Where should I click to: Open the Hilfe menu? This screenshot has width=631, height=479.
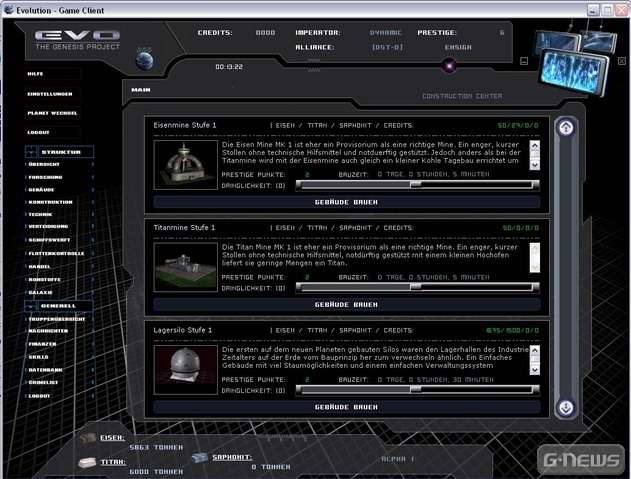[x=35, y=74]
